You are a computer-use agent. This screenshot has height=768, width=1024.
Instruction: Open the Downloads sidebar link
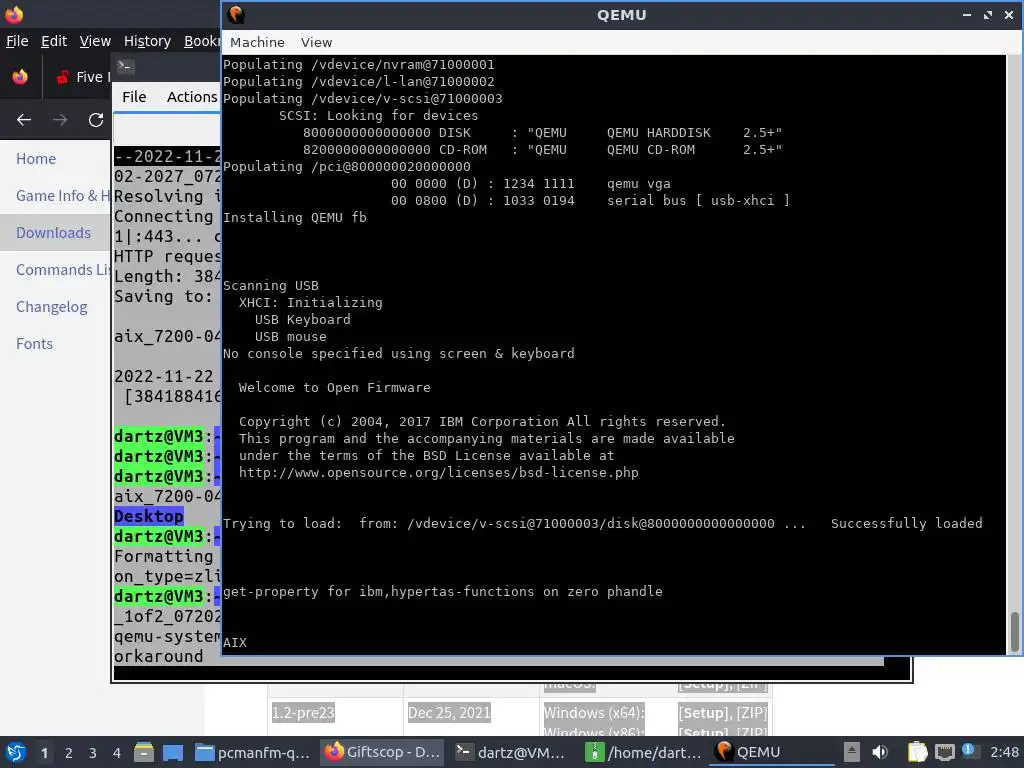tap(54, 232)
